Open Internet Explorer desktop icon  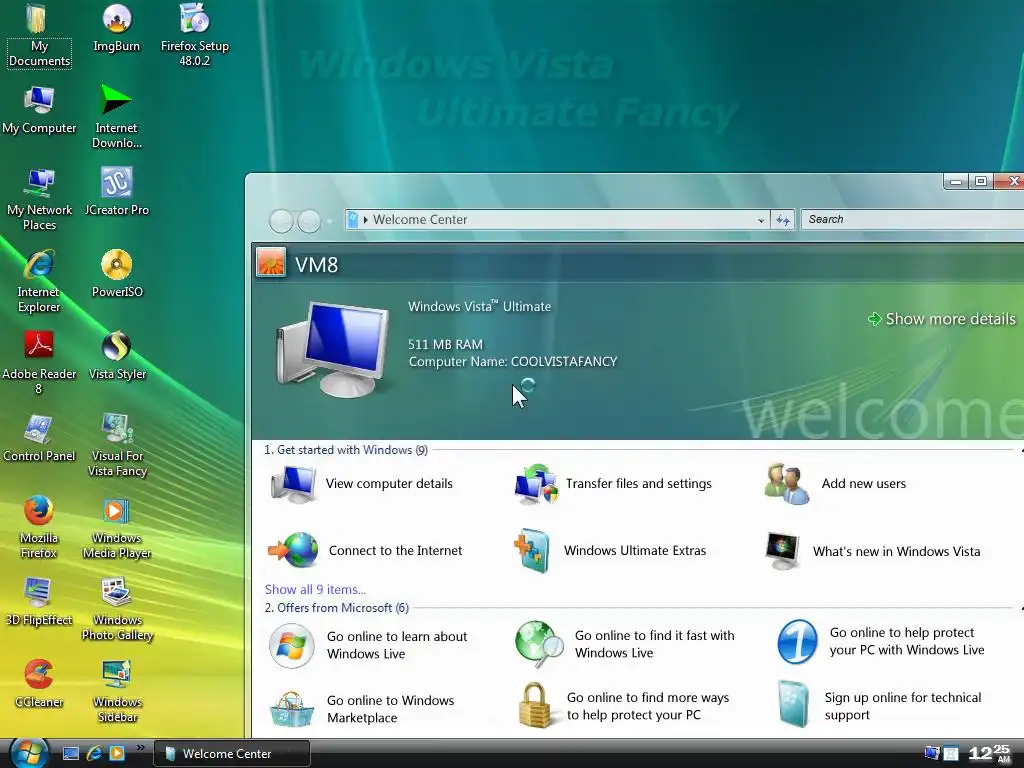click(39, 281)
